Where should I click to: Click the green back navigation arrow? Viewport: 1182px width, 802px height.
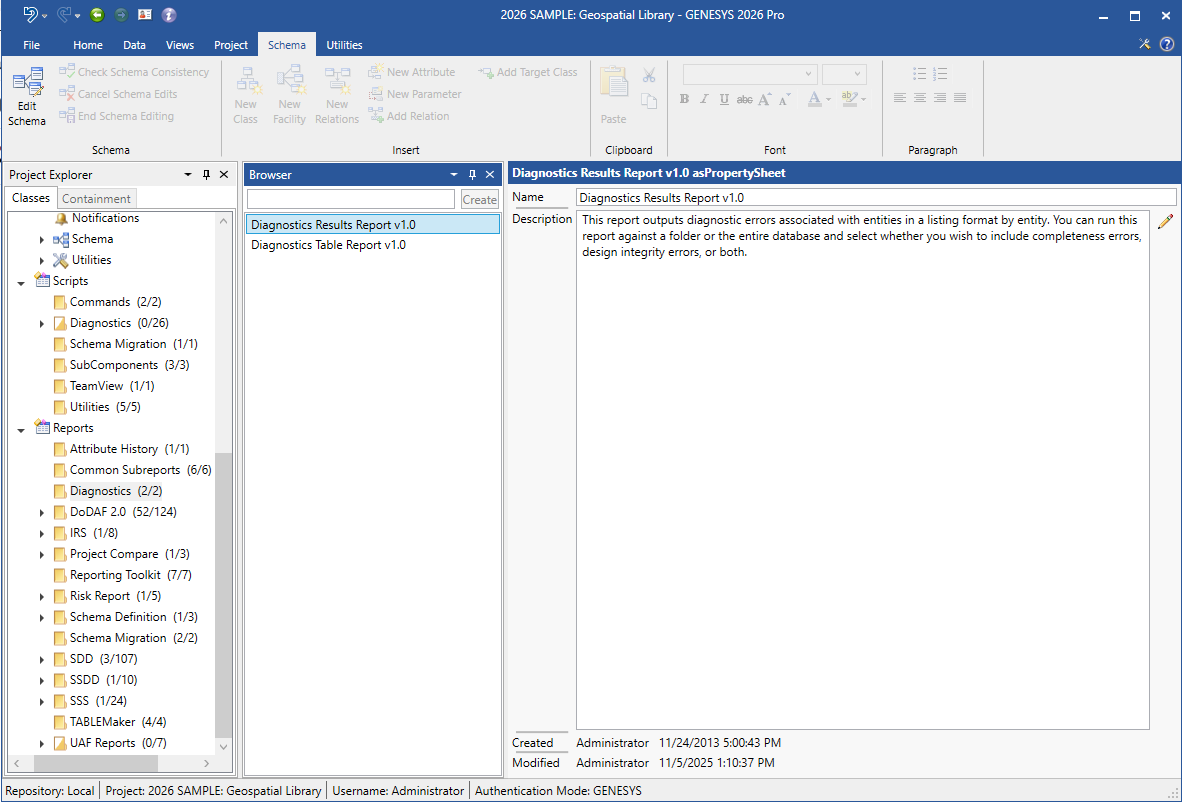[97, 15]
